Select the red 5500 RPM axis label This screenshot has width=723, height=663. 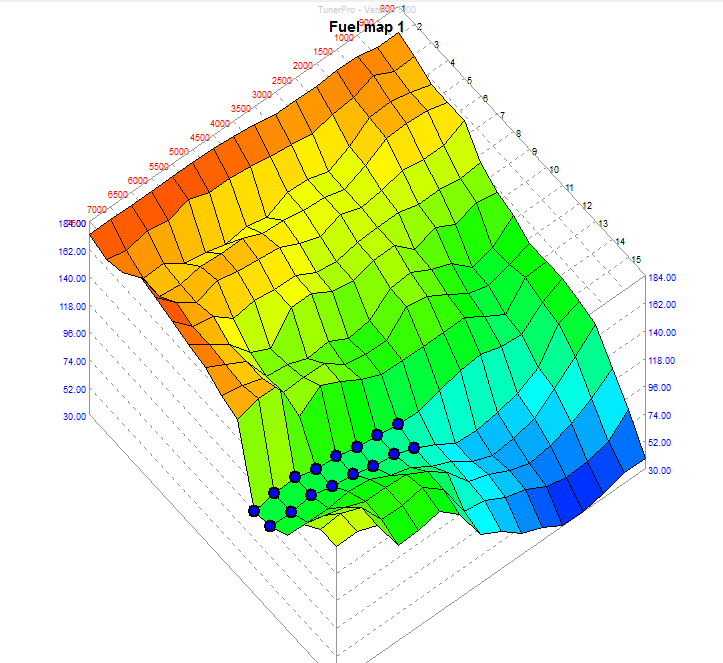(159, 166)
